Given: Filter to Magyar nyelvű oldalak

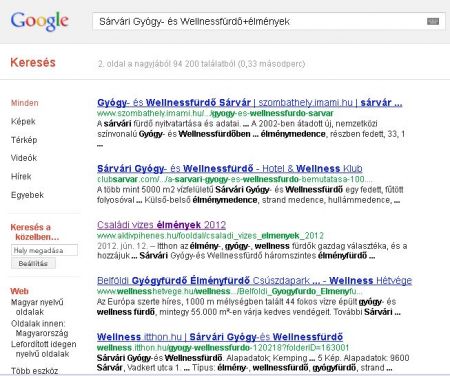Looking at the screenshot, I should tap(37, 307).
